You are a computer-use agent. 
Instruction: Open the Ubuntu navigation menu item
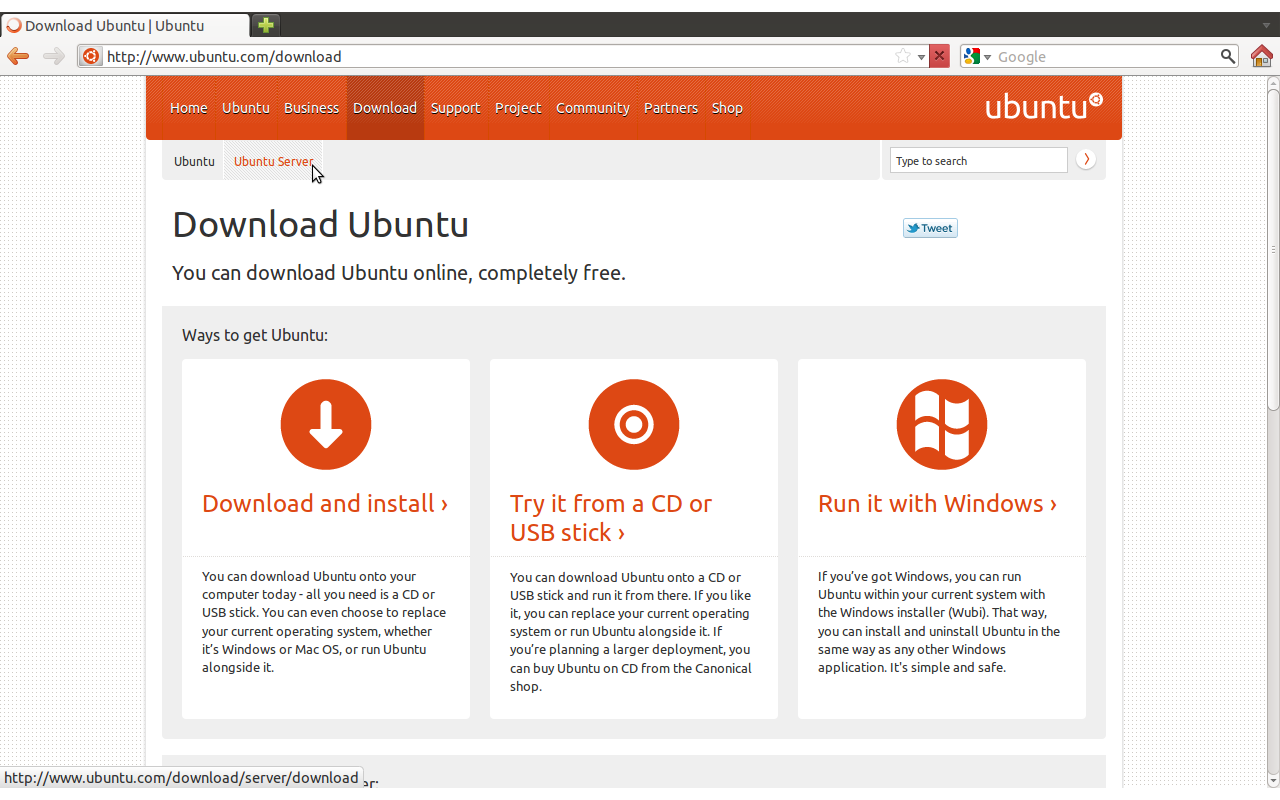(x=246, y=108)
